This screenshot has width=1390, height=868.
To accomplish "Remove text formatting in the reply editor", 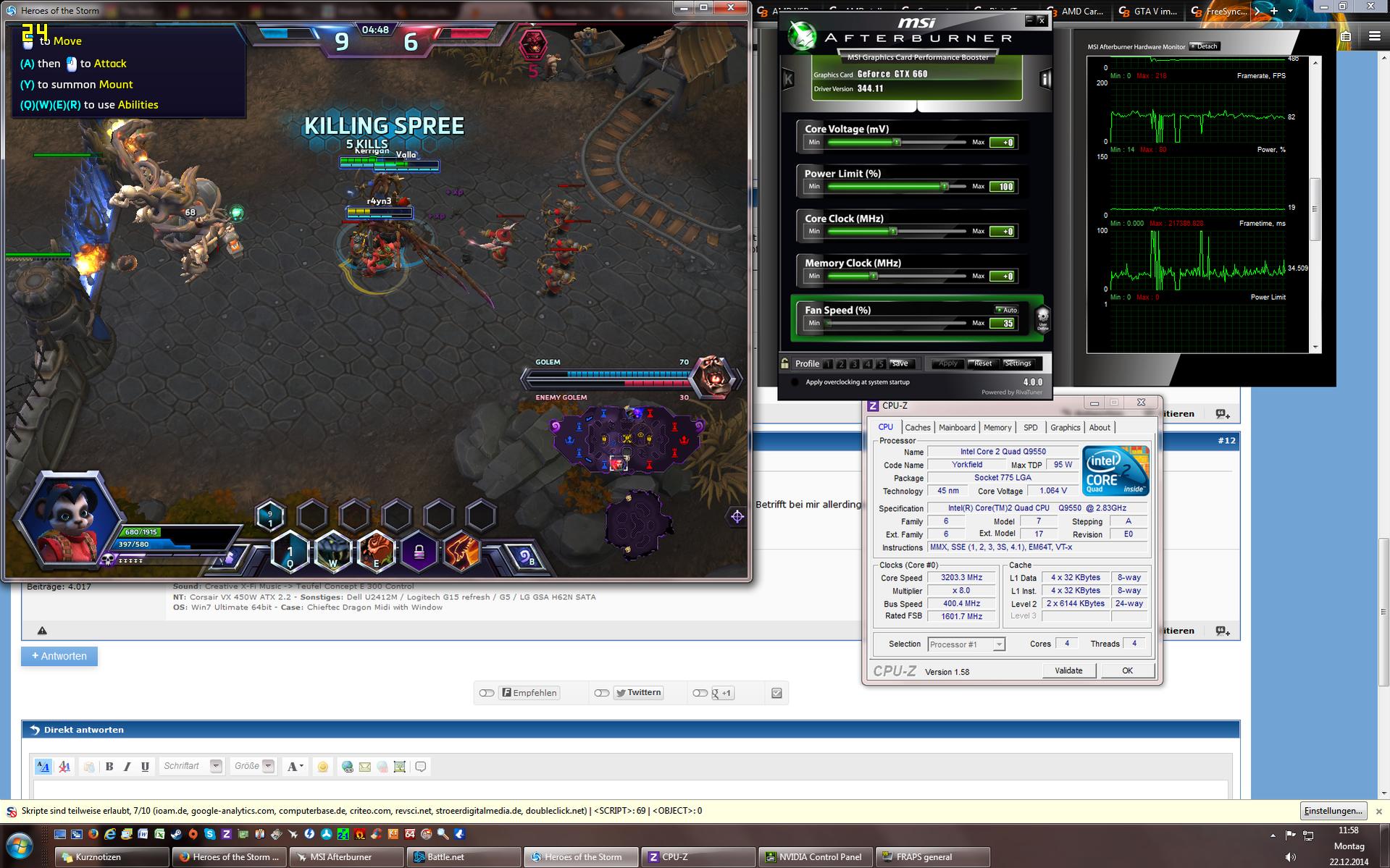I will point(64,767).
